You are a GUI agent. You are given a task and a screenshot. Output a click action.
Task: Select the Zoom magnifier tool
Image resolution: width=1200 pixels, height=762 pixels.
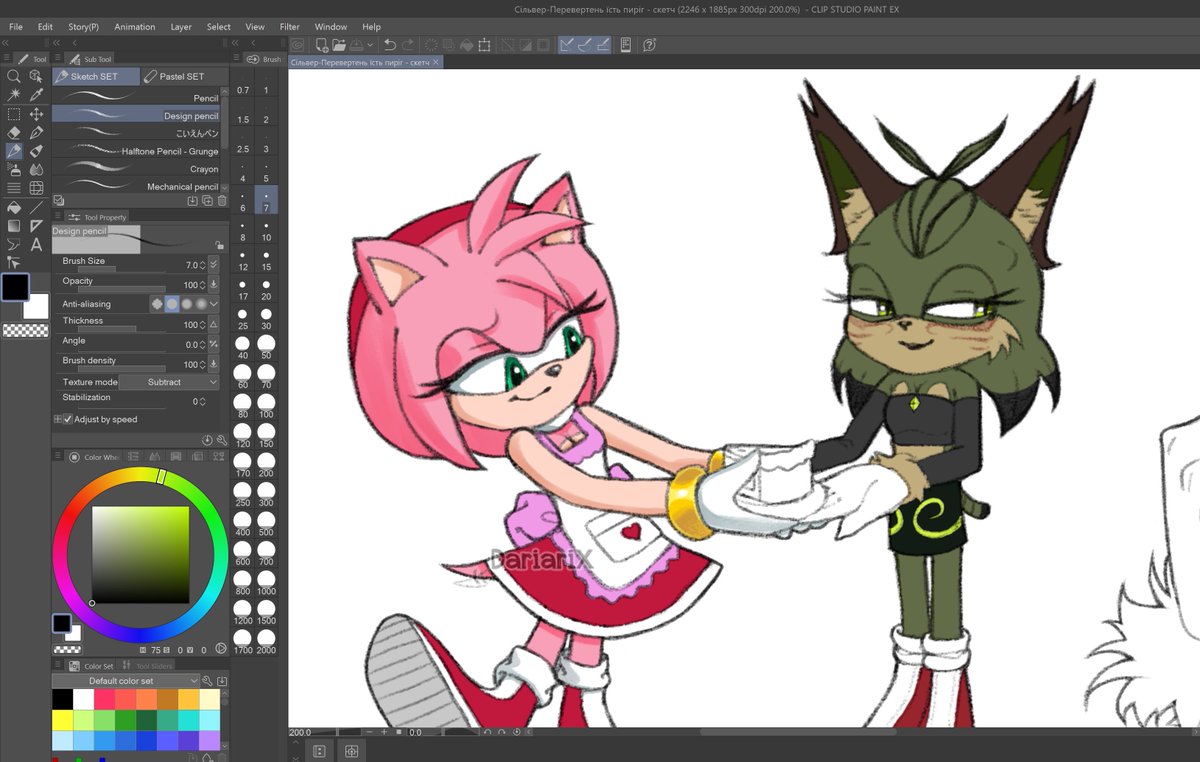point(14,76)
